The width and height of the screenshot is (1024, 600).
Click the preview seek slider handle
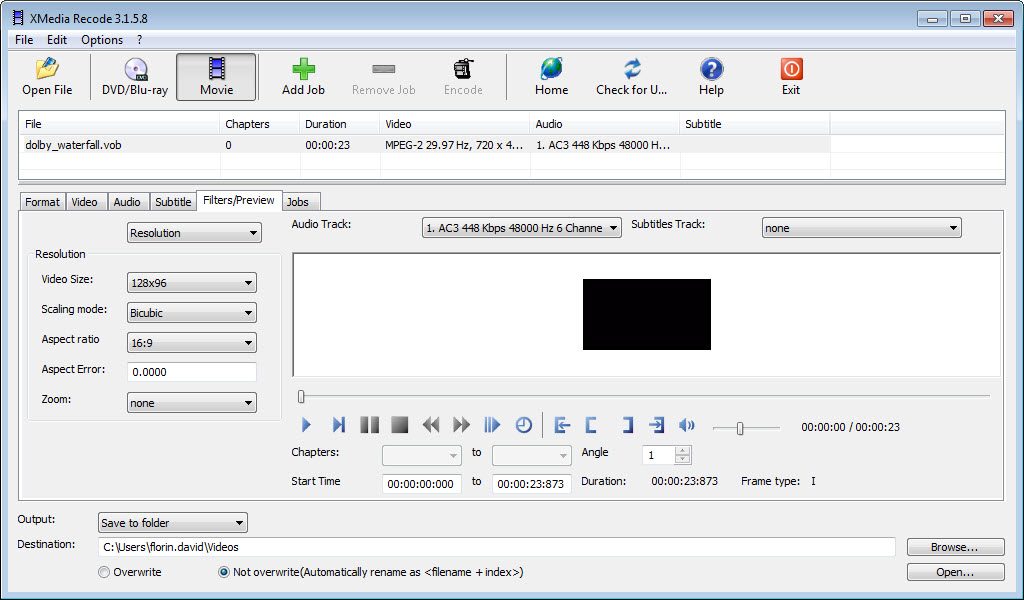click(301, 396)
